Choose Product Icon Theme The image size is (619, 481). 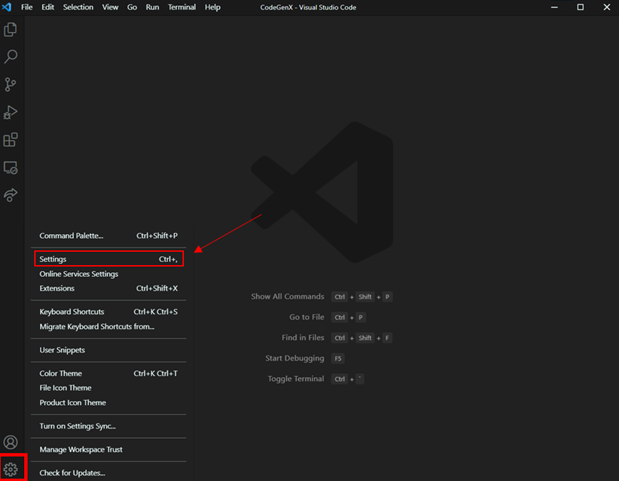109,402
